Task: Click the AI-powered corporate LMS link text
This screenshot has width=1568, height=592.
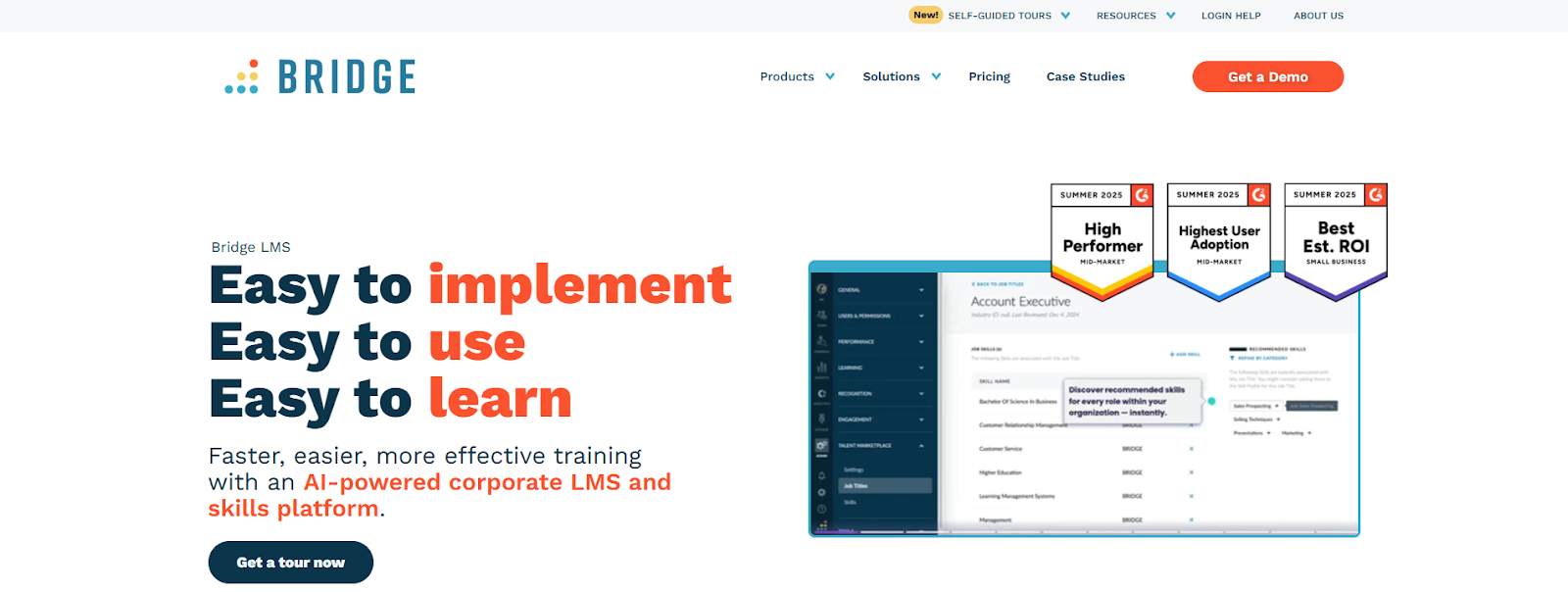Action: (440, 495)
